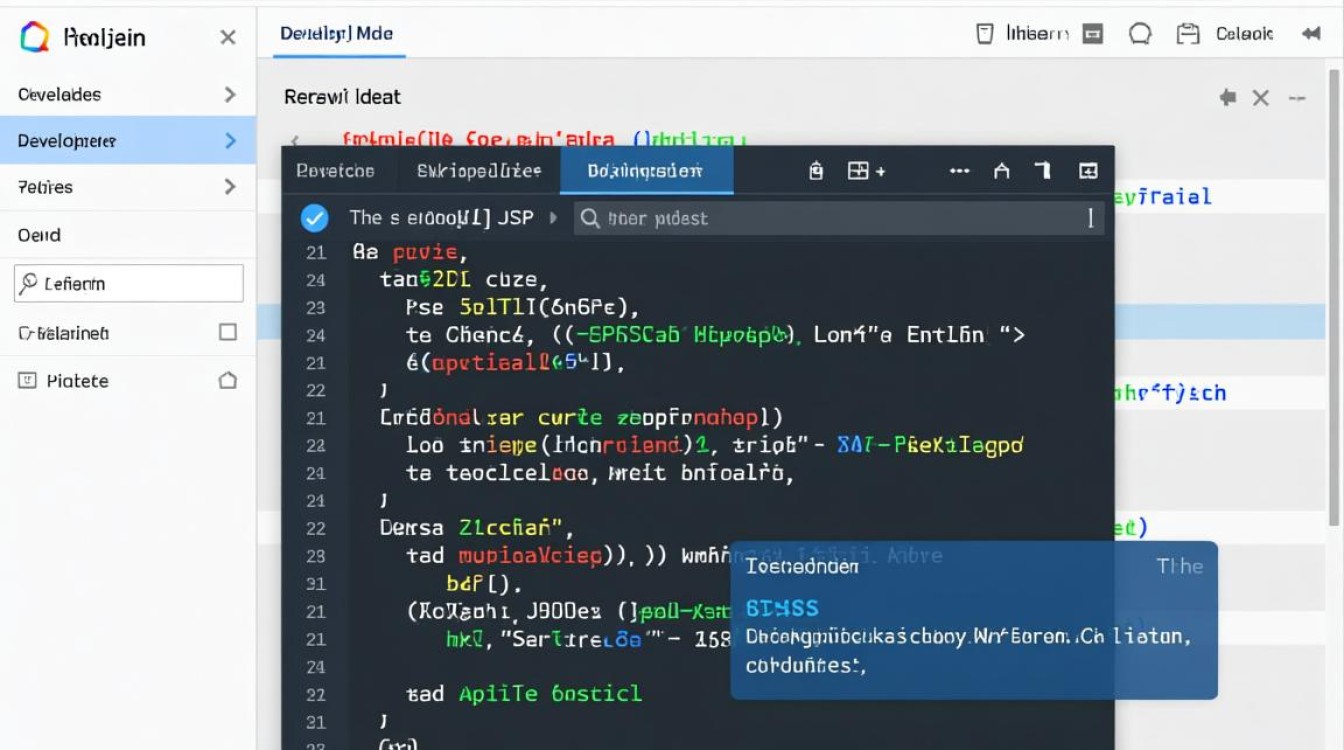
Task: Click the Lefienm search field in sidebar
Action: pyautogui.click(x=128, y=284)
